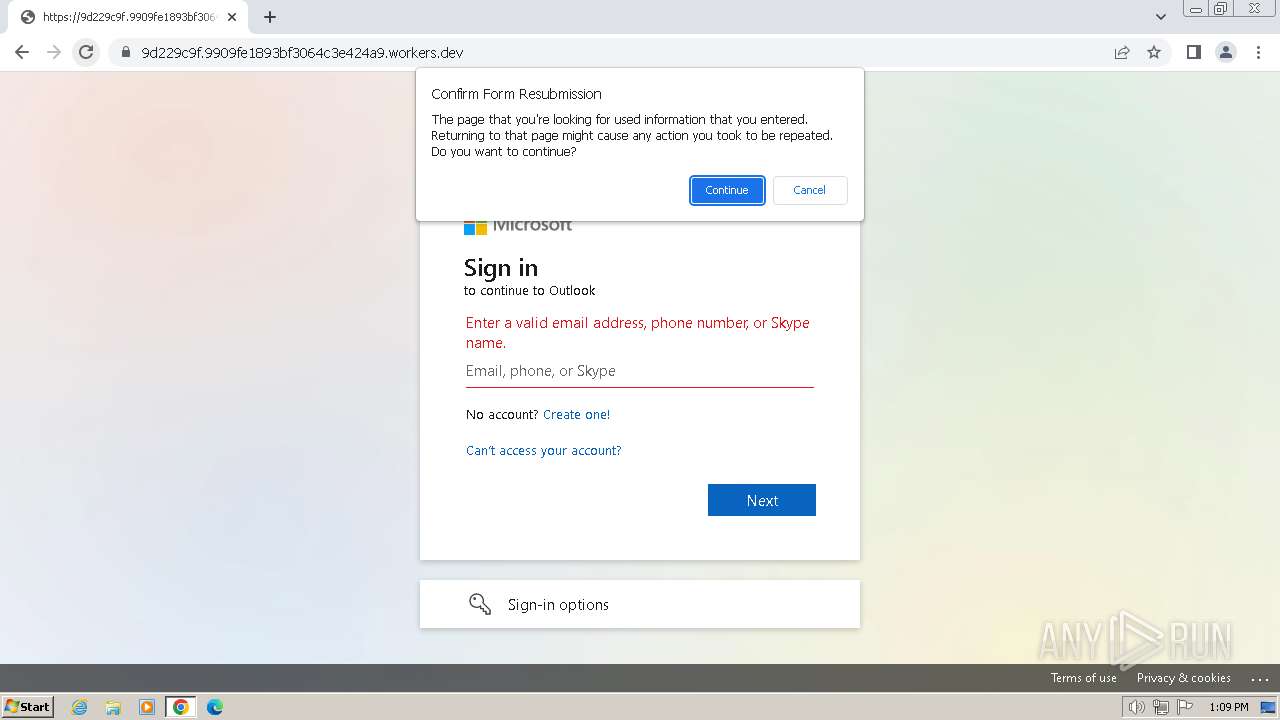Screen dimensions: 1280x720
Task: Click the taskbar clock showing 1:09 PM
Action: tap(1229, 707)
